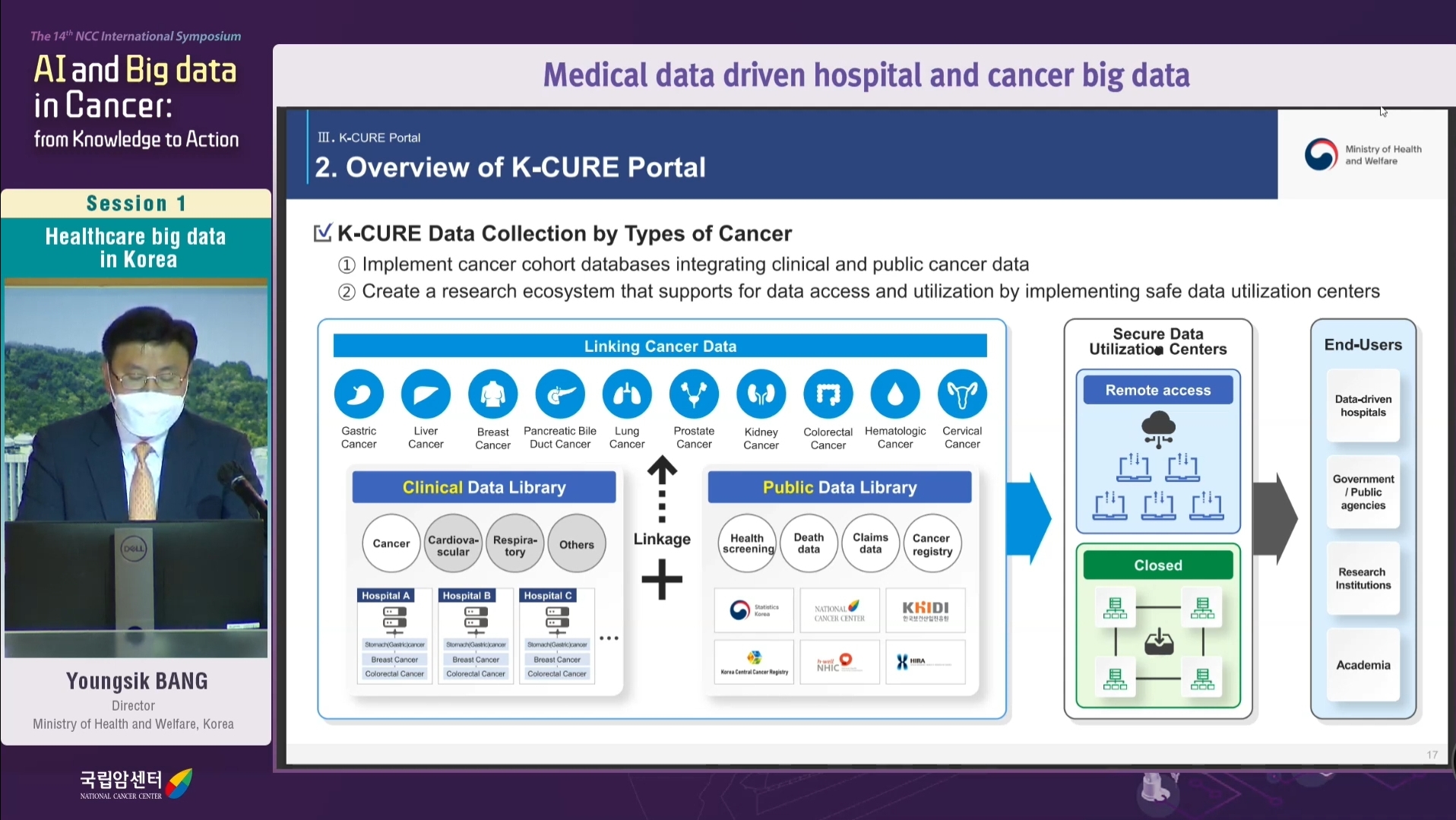The image size is (1456, 820).
Task: Click the National Cancer Center logo tile
Action: point(840,610)
